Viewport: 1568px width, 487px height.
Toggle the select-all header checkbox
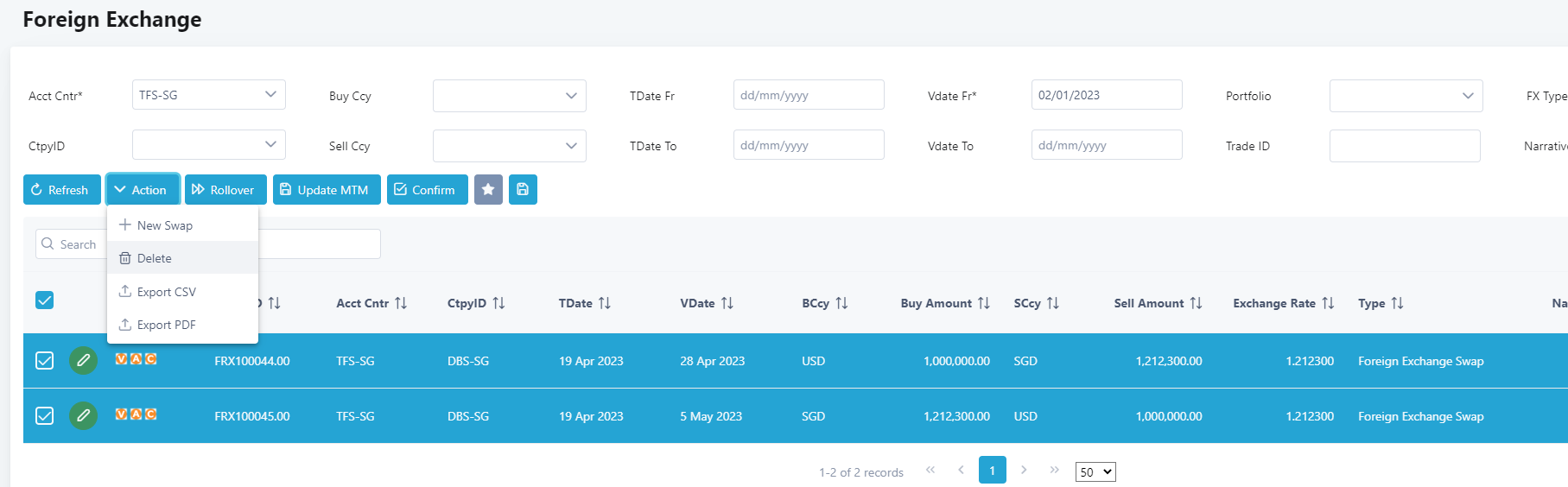pyautogui.click(x=45, y=300)
